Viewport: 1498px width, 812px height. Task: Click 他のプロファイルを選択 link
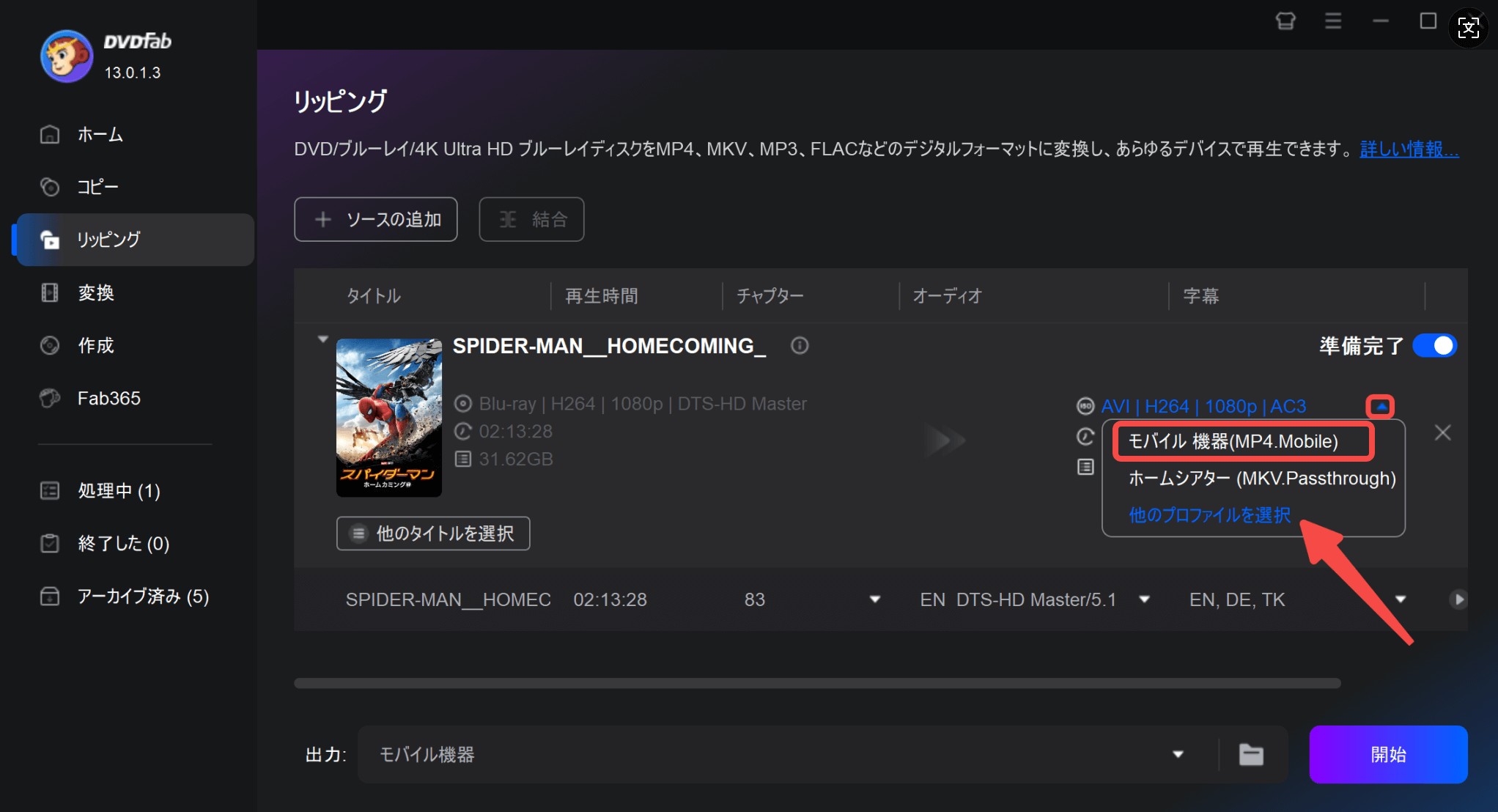coord(1209,515)
